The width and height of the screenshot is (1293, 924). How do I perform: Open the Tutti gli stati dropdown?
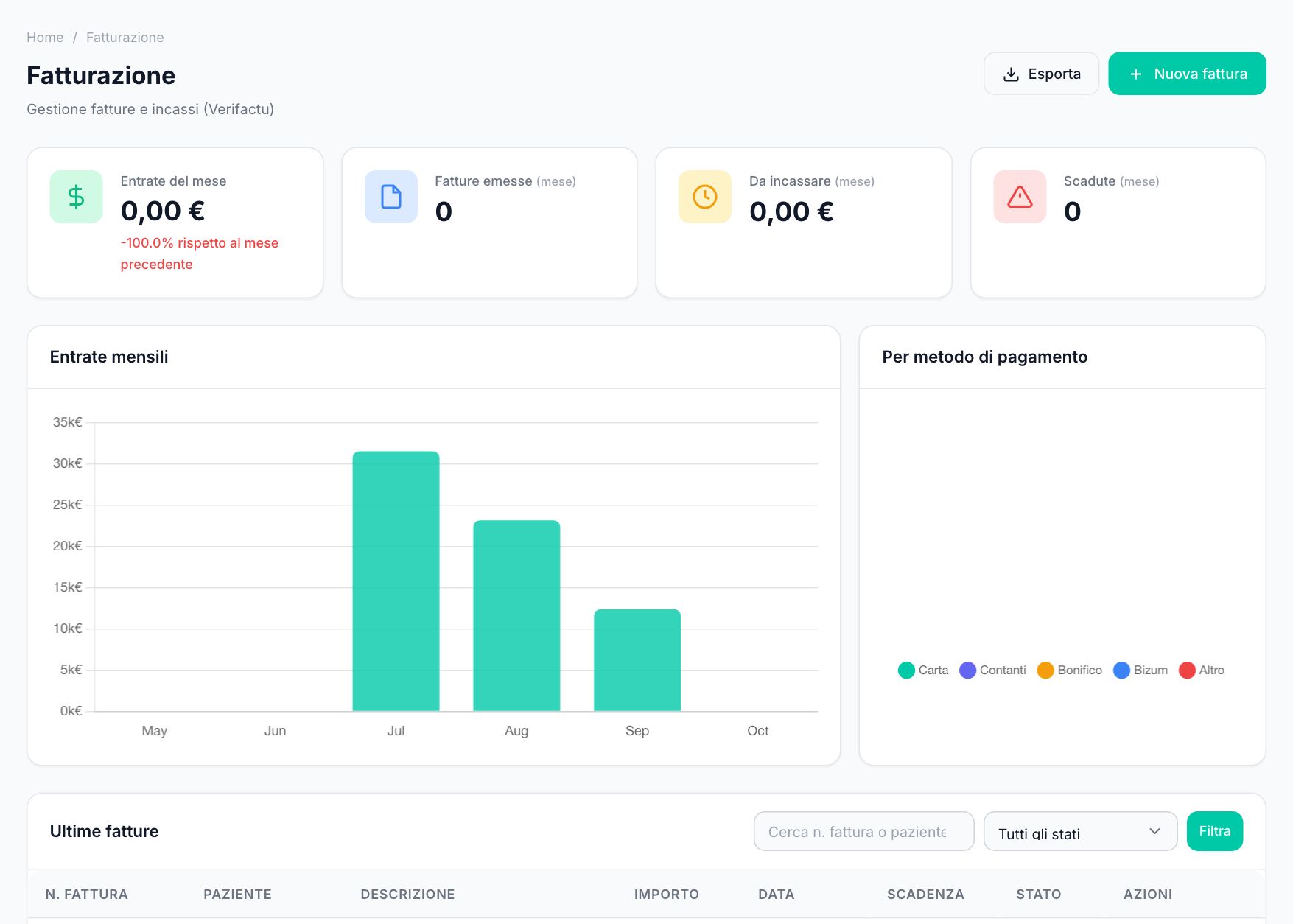(1080, 832)
